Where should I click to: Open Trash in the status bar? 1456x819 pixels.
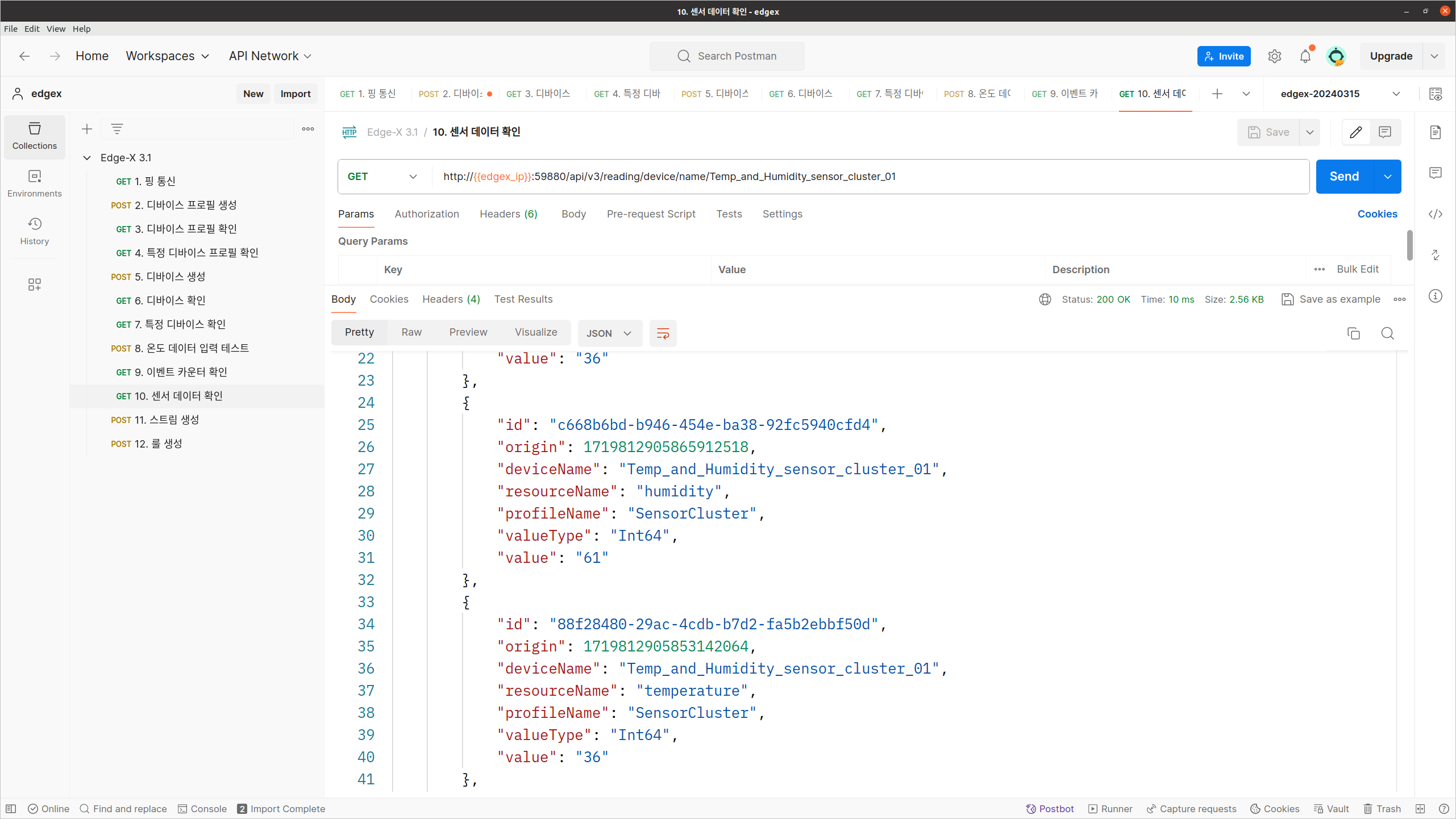(x=1382, y=809)
